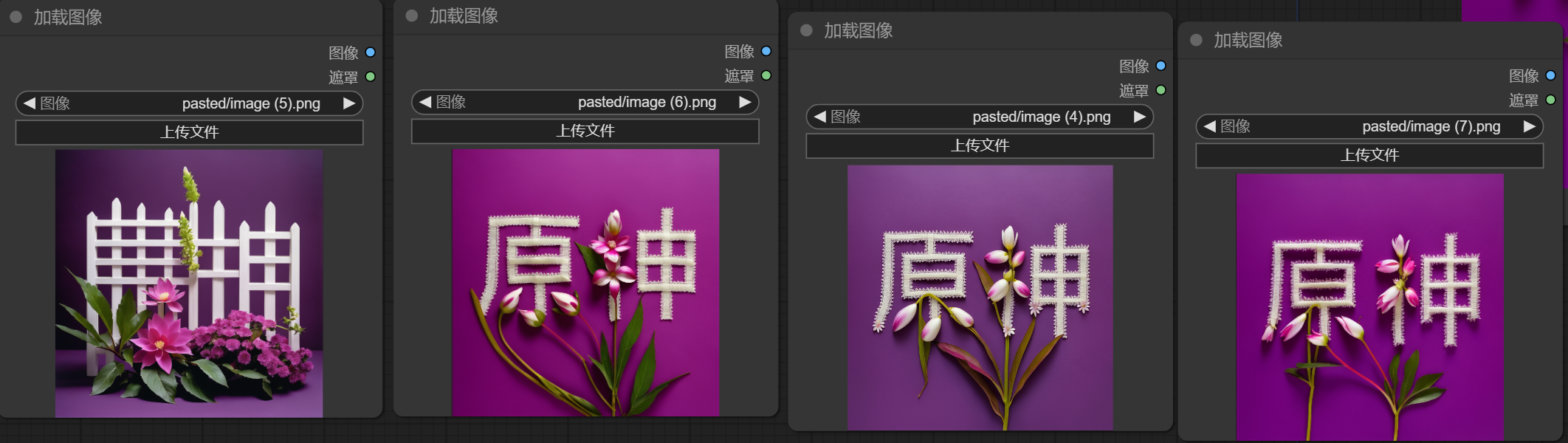Open image list showing pasted/image (5).png
The width and height of the screenshot is (1568, 443).
189,103
